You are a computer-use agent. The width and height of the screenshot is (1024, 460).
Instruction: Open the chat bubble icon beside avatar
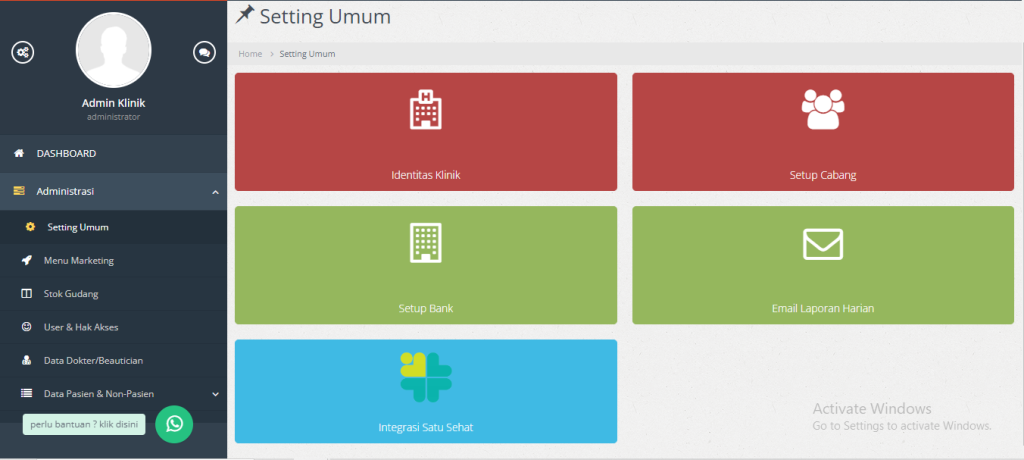click(204, 52)
